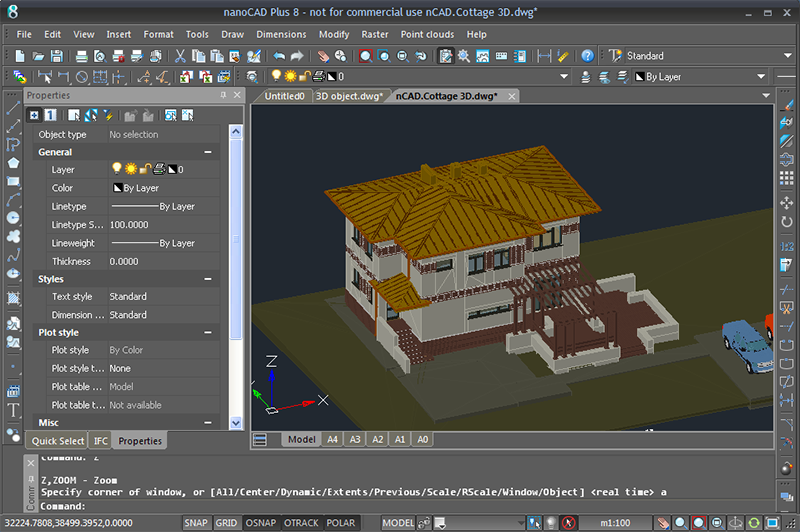Select the Text tool in left toolbar

click(13, 410)
